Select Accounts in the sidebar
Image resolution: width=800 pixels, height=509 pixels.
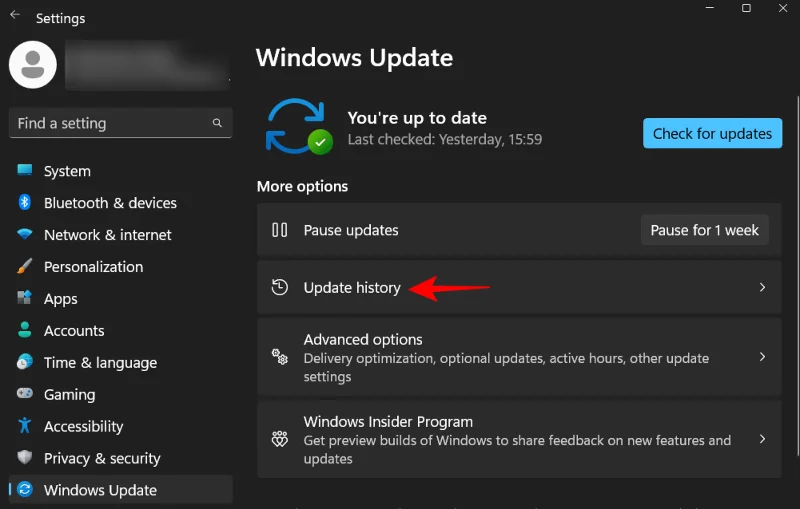tap(120, 330)
